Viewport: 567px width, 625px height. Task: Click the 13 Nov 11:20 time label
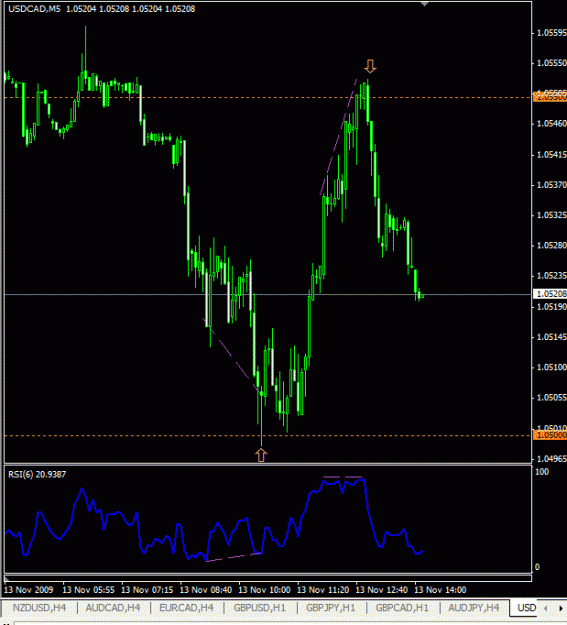(x=323, y=590)
